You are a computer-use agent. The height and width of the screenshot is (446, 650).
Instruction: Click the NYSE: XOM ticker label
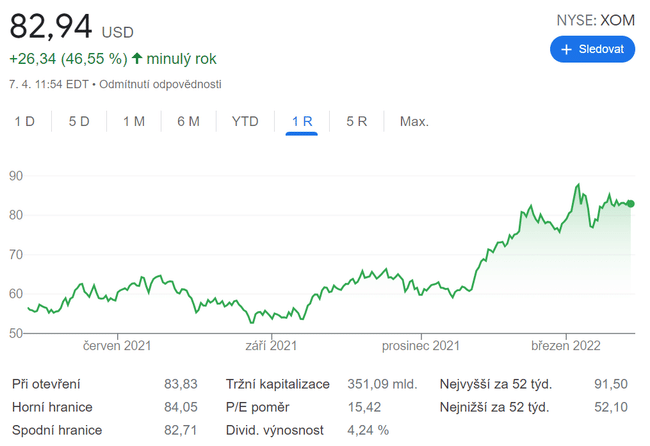595,19
